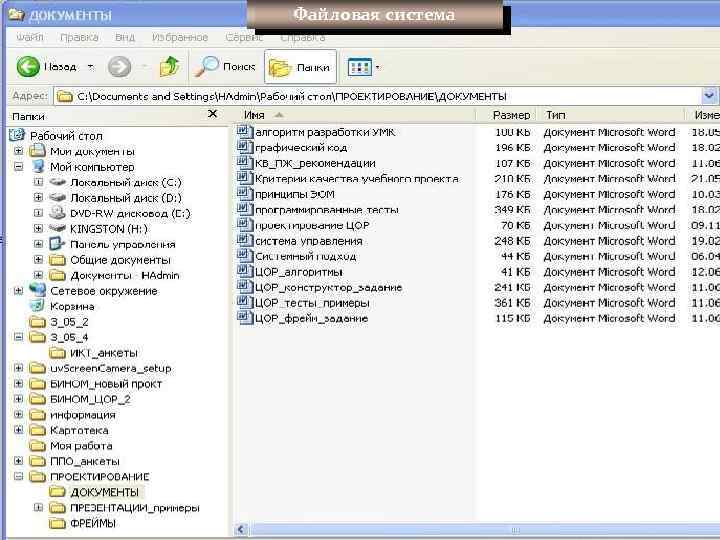Select Критерии качества учебного проекта icon
Image resolution: width=720 pixels, height=540 pixels.
(x=245, y=178)
